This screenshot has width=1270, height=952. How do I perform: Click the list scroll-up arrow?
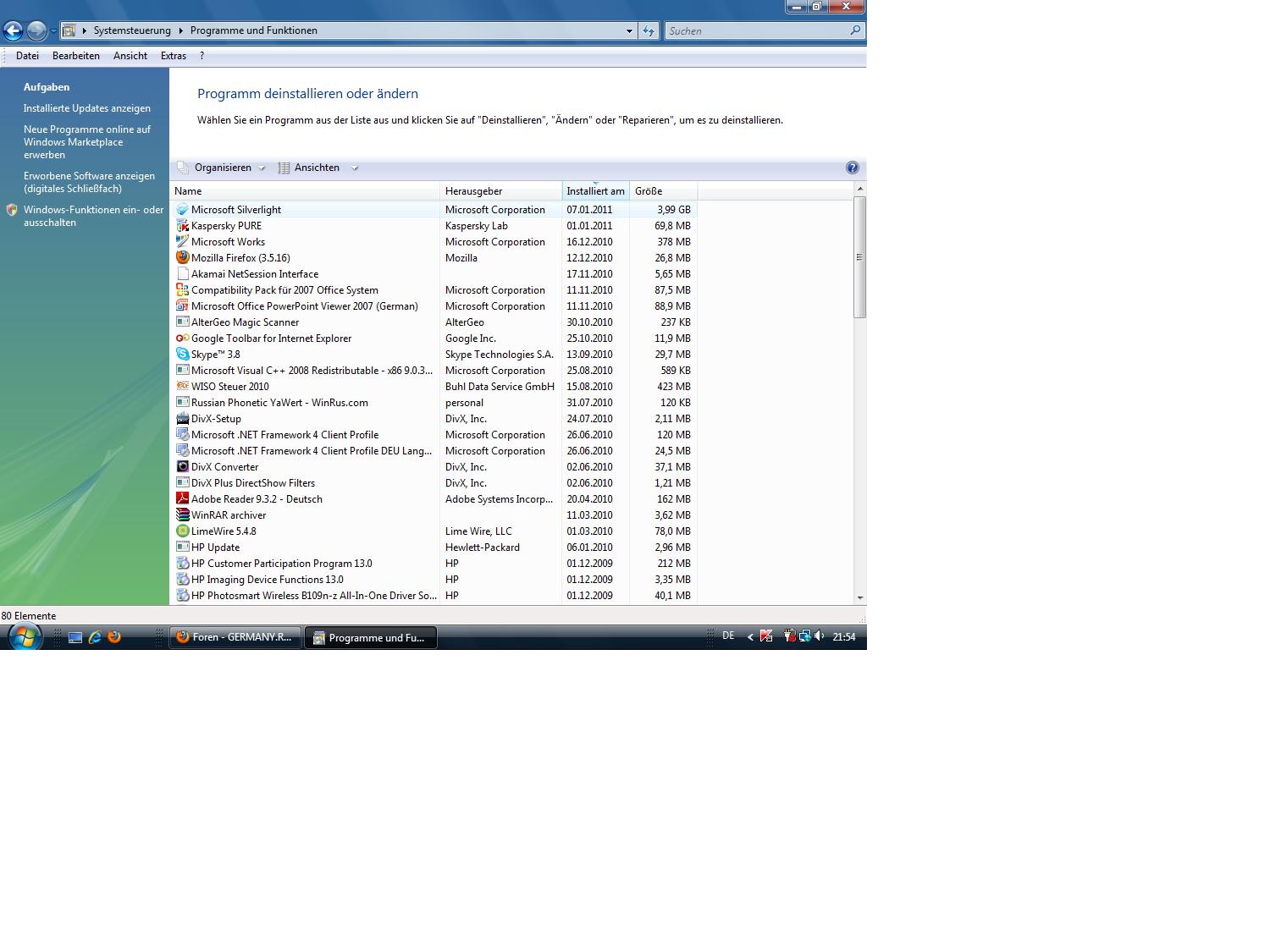tap(860, 189)
